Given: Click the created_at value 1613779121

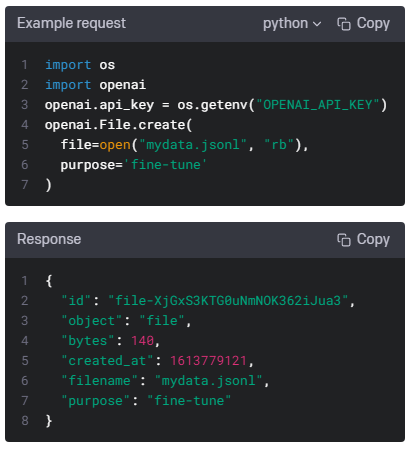Looking at the screenshot, I should 208,361.
